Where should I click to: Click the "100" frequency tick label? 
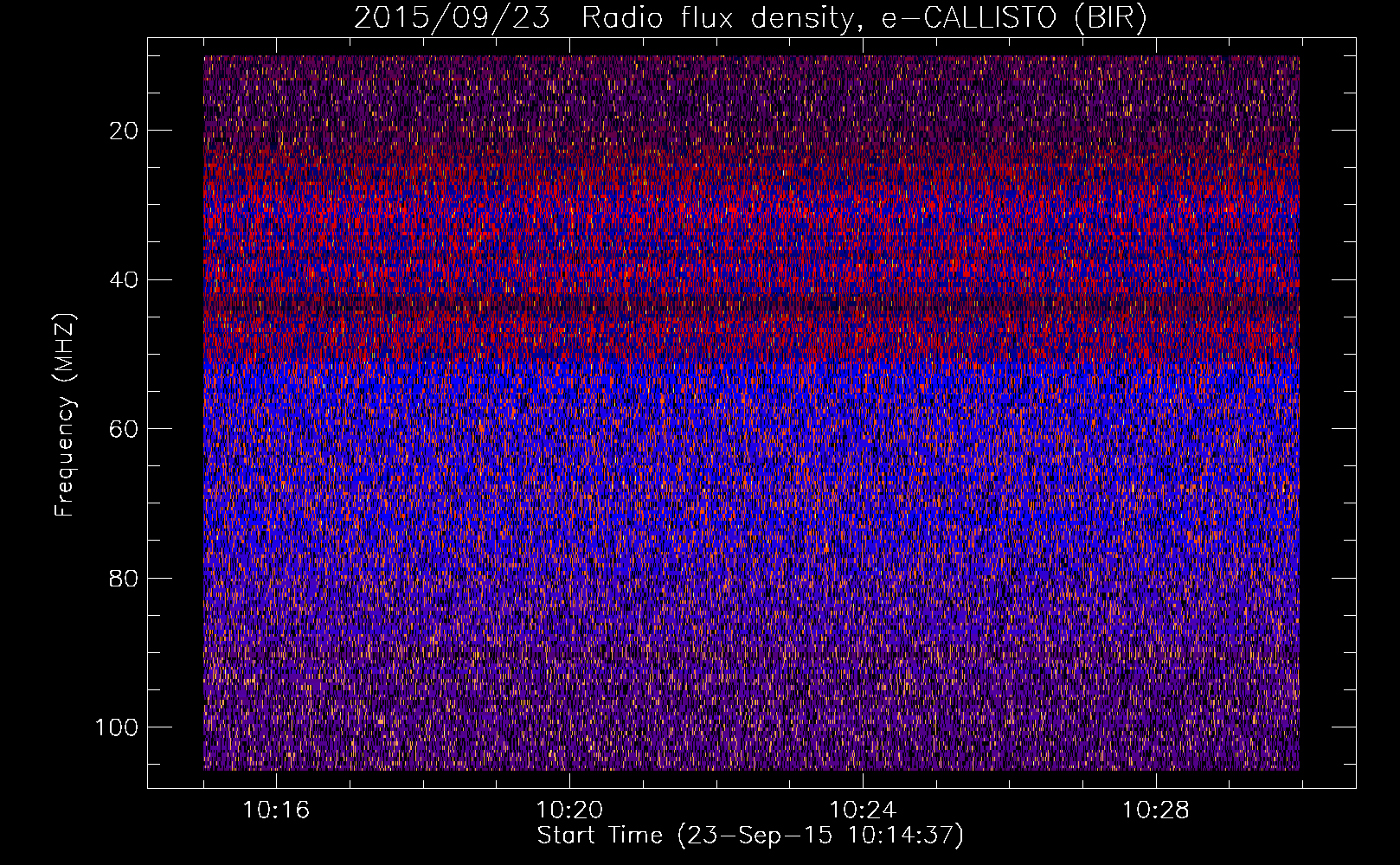pos(117,727)
